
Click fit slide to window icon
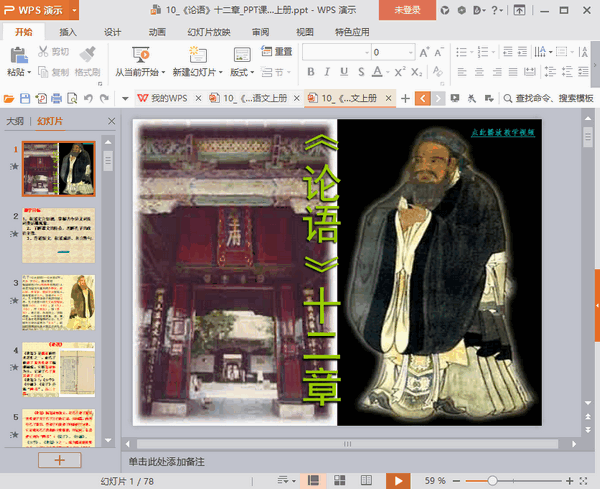point(584,481)
